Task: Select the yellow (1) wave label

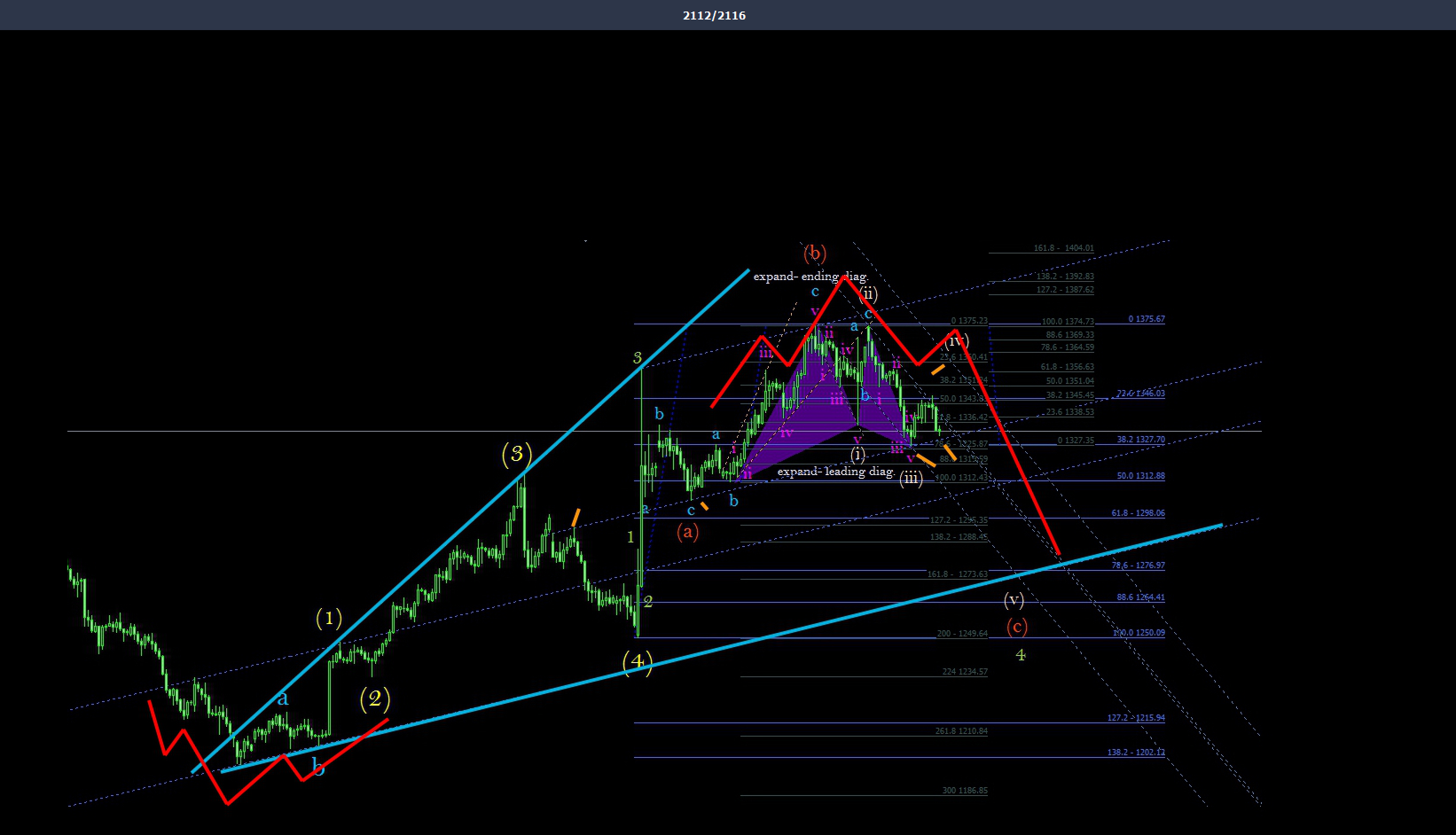Action: [329, 618]
